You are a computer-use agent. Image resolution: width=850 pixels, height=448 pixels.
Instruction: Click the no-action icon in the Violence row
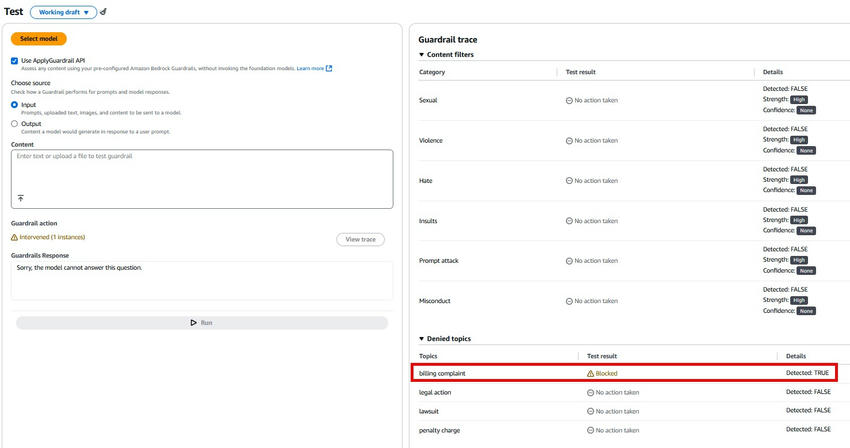pos(569,140)
